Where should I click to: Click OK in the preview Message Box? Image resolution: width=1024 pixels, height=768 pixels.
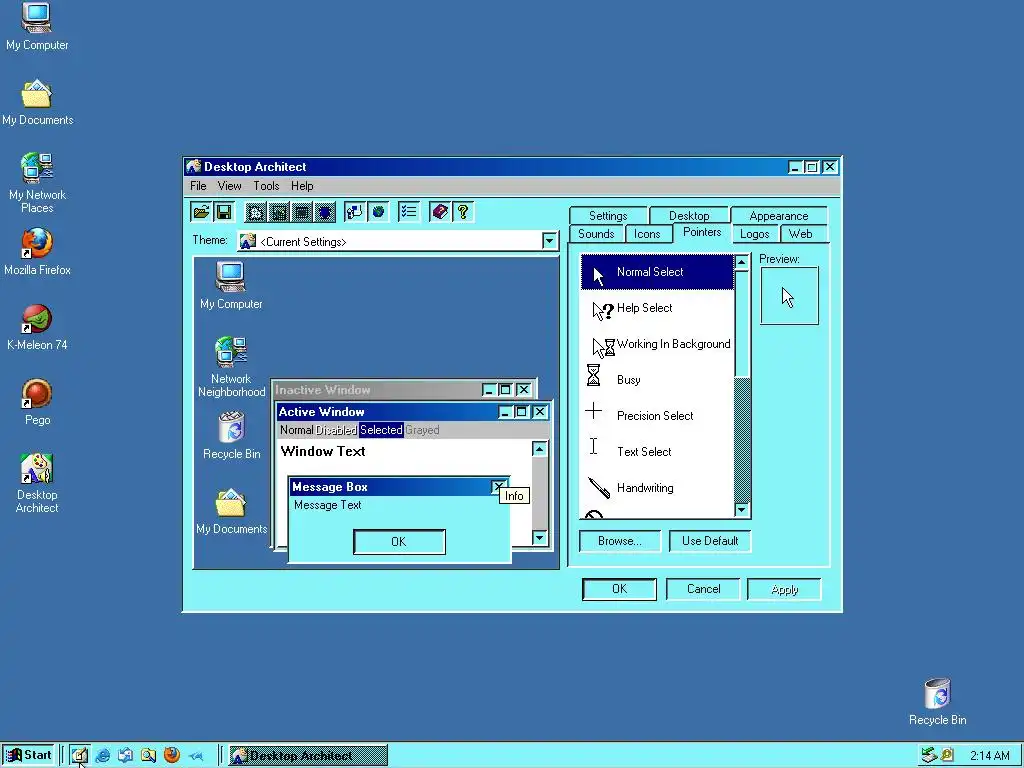(399, 541)
